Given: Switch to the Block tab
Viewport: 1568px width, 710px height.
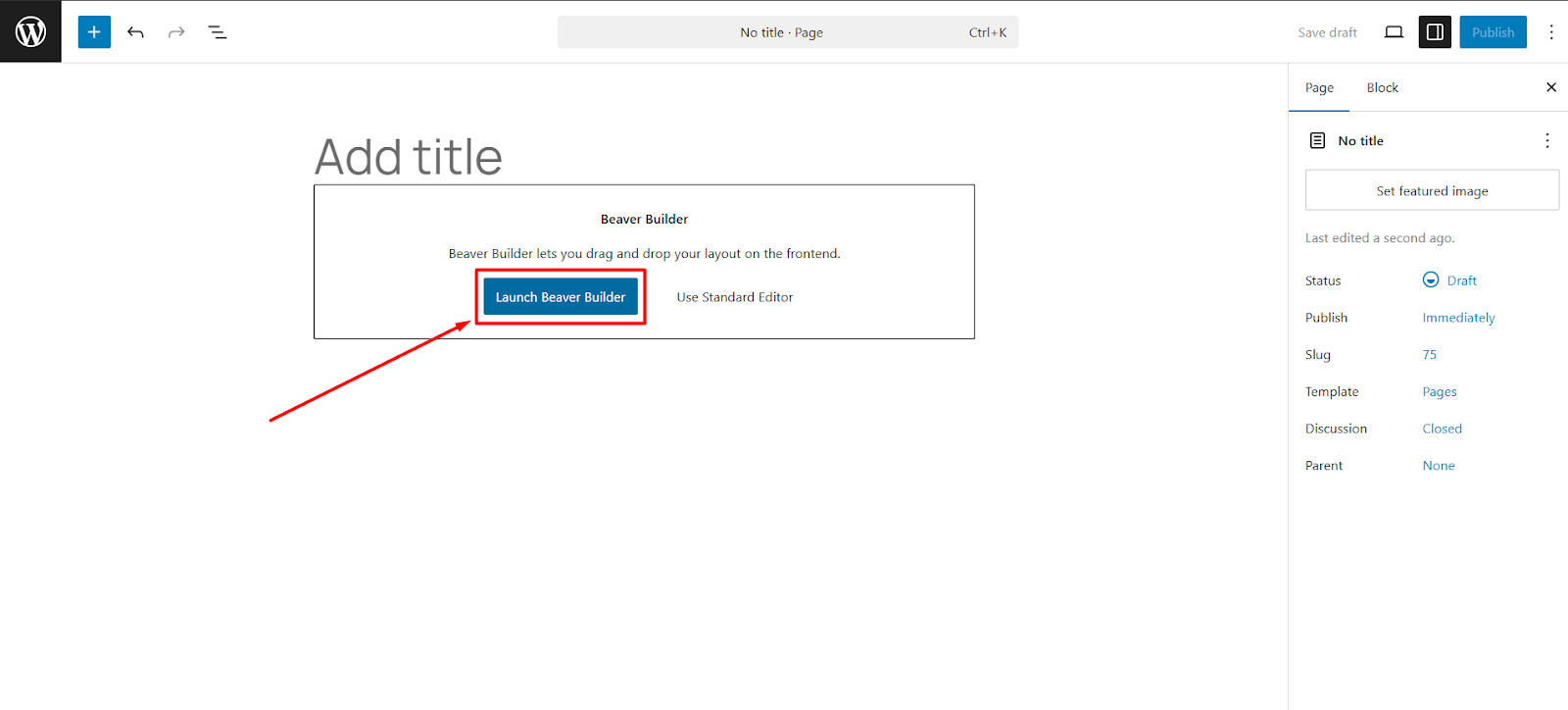Looking at the screenshot, I should [1382, 87].
